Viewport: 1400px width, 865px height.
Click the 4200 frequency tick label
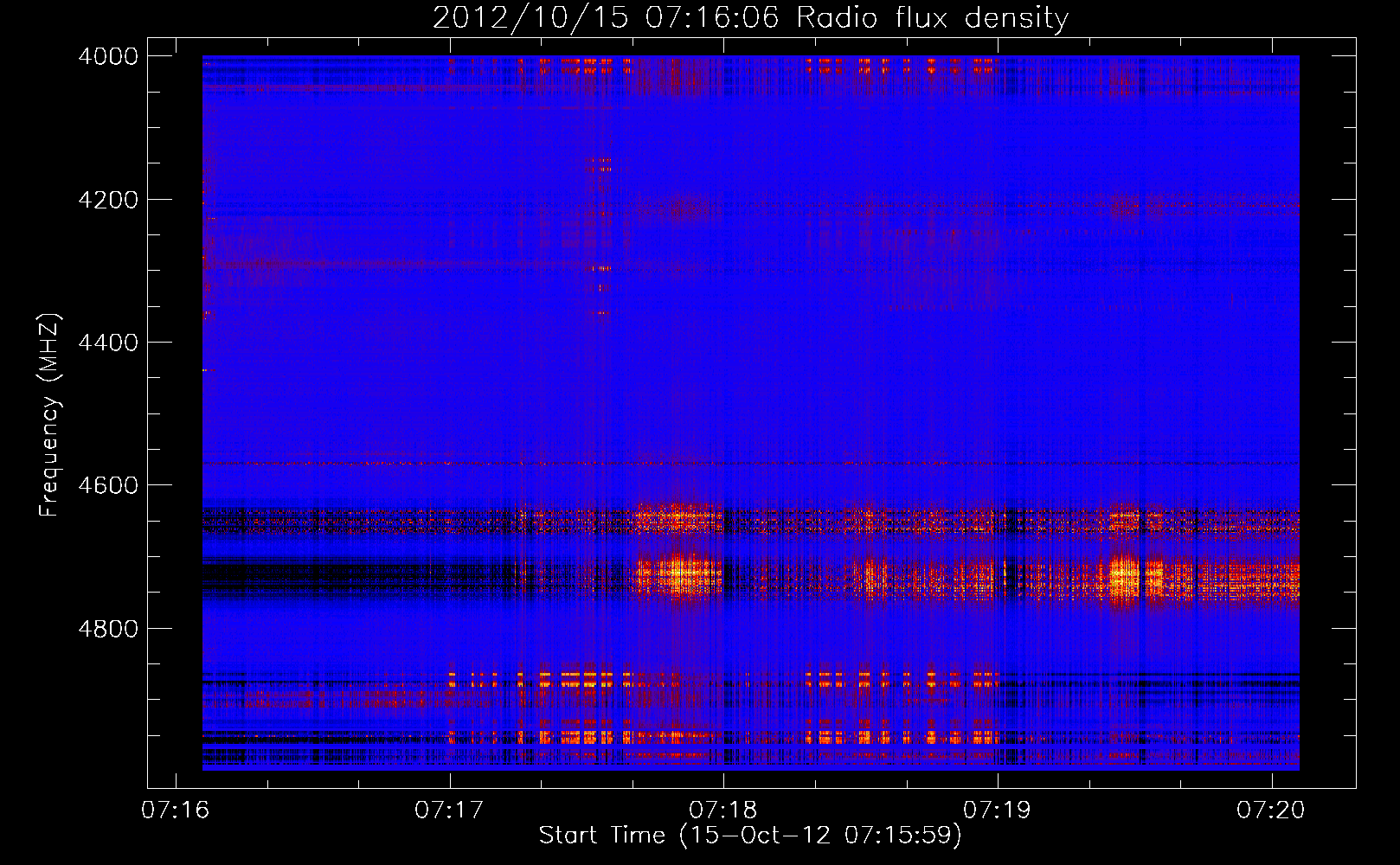pyautogui.click(x=108, y=200)
